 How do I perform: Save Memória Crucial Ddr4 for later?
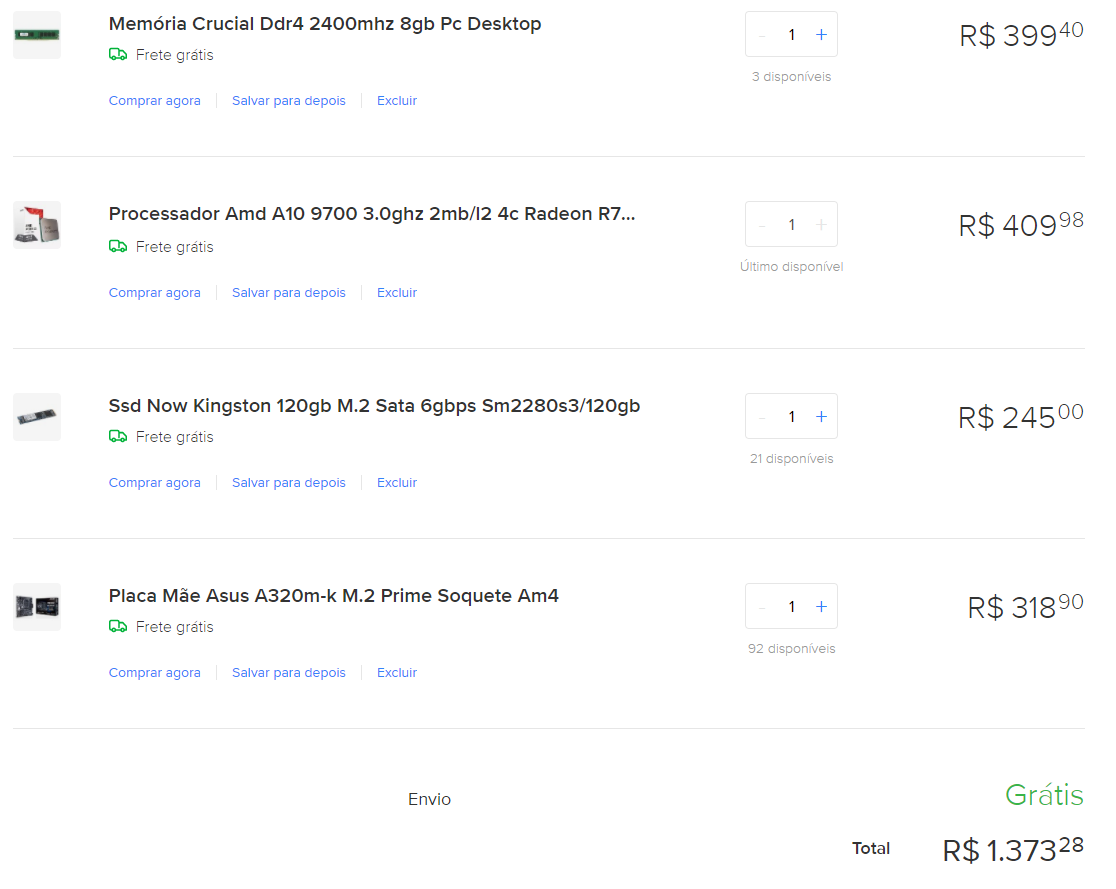coord(288,100)
